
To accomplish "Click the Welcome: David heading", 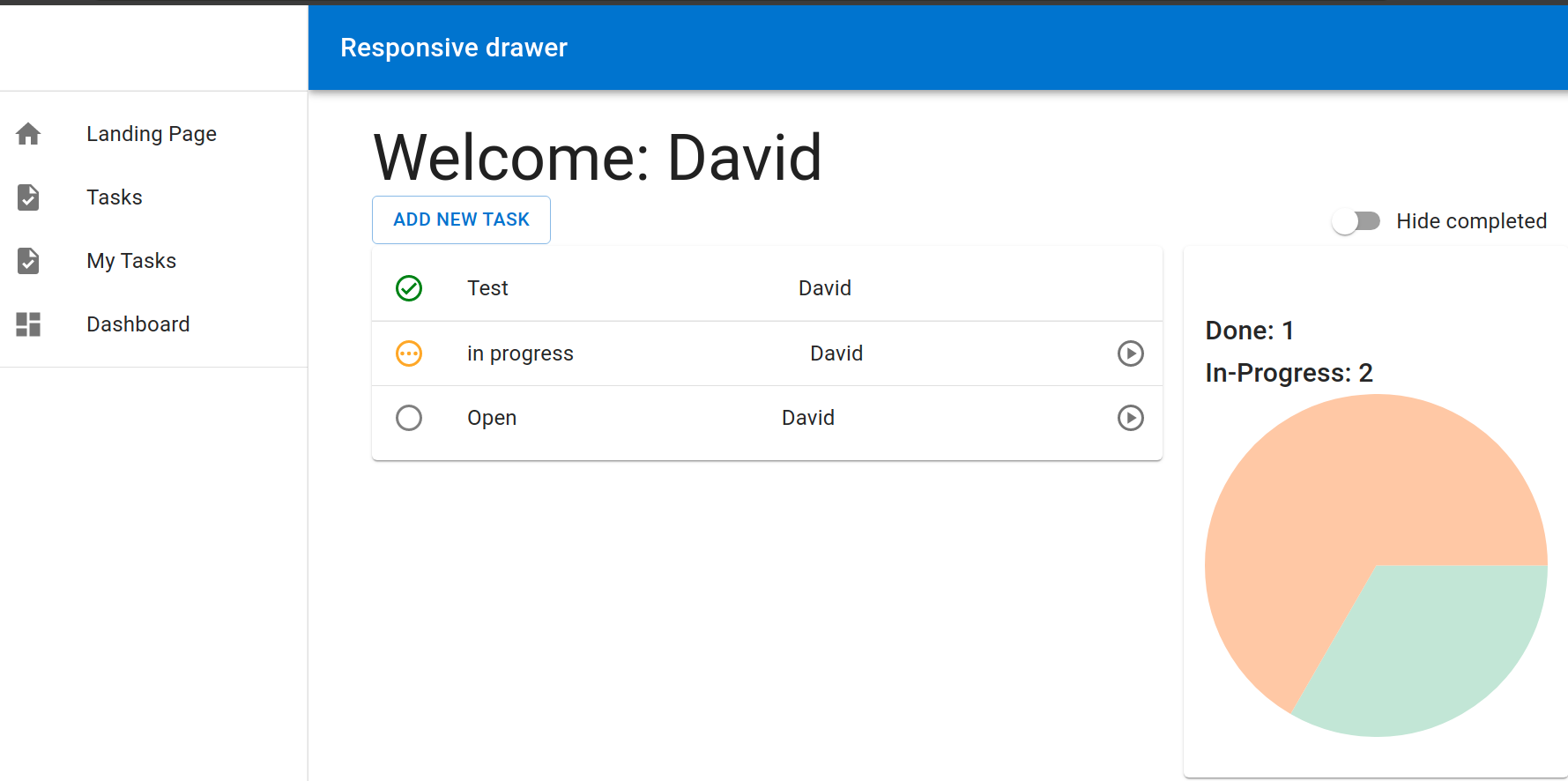I will pyautogui.click(x=598, y=158).
